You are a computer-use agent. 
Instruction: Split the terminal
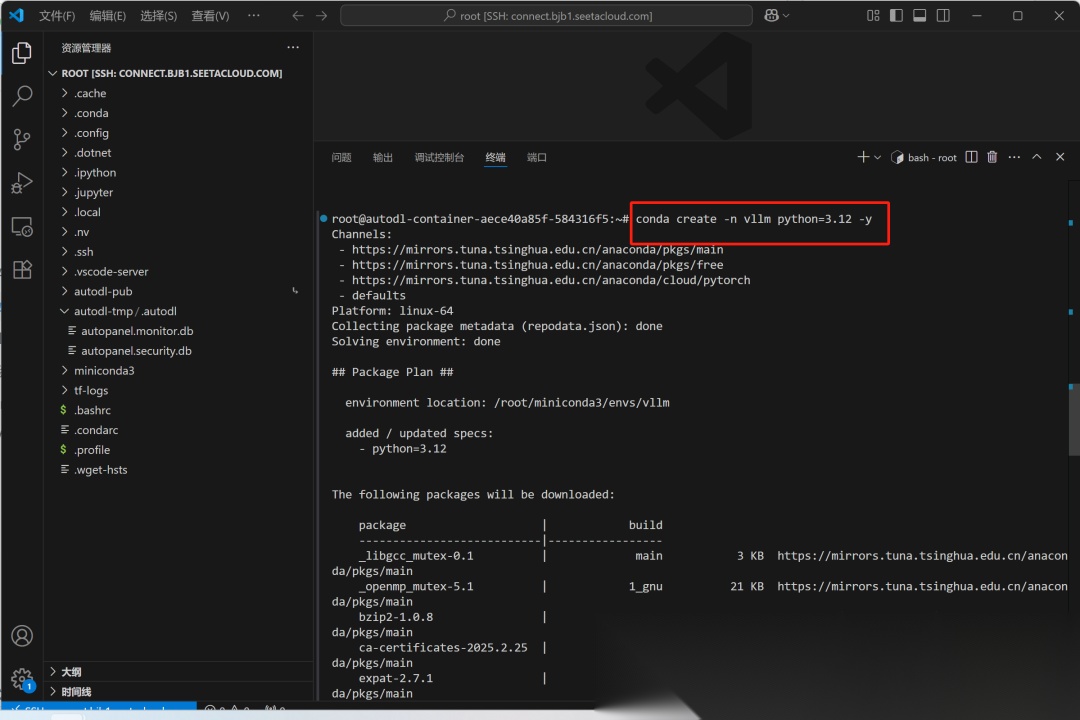[971, 157]
